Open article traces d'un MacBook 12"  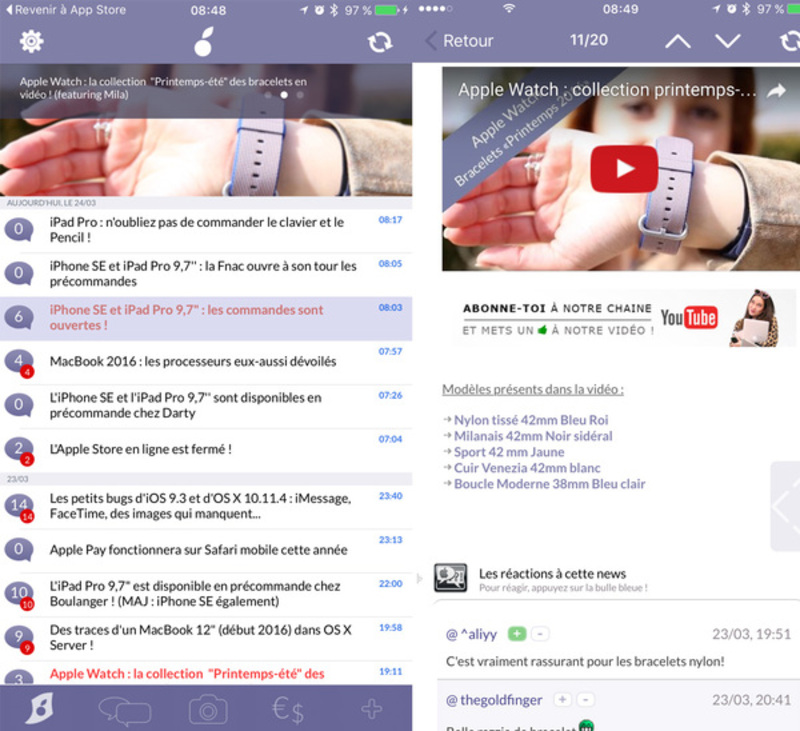(206, 638)
